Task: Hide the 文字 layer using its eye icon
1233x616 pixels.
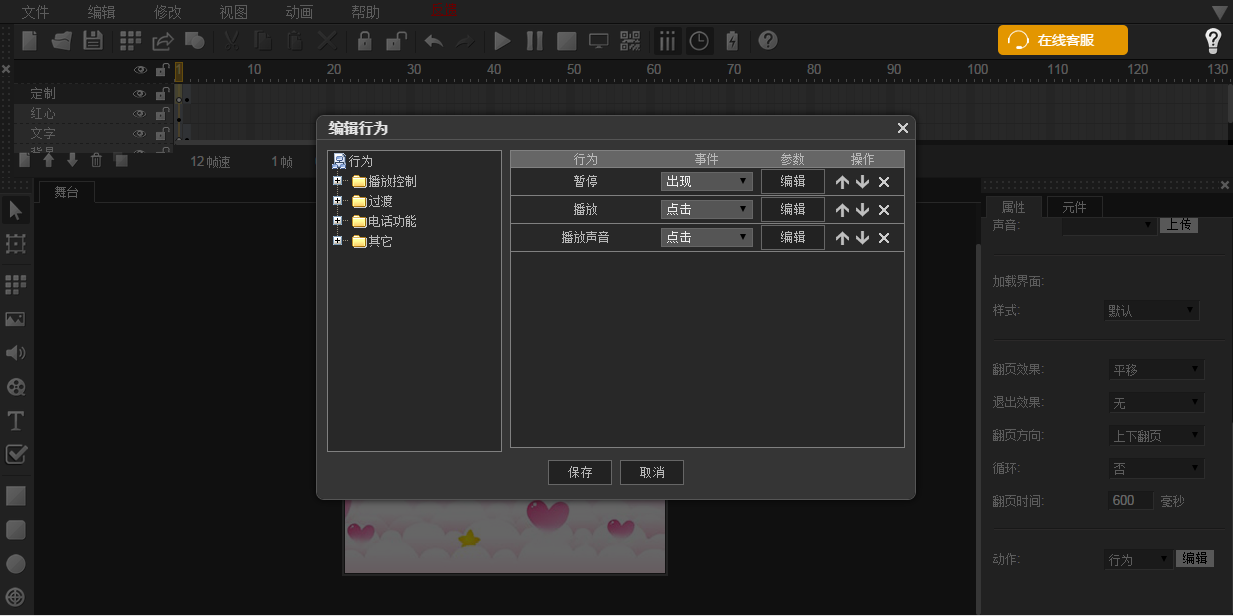Action: coord(140,134)
